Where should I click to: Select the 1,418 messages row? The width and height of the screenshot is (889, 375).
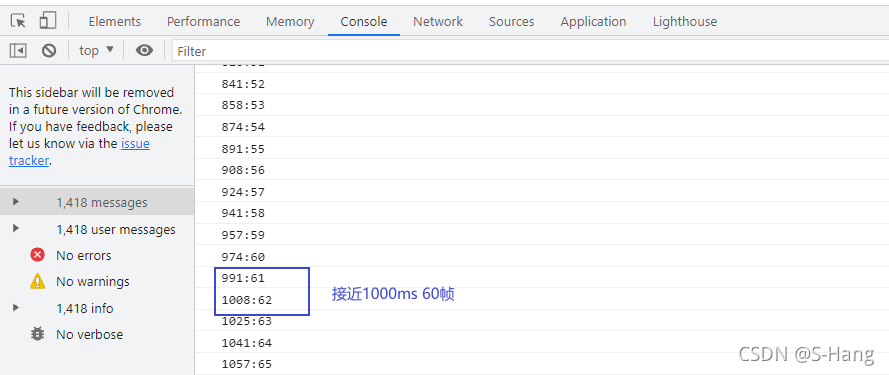[x=97, y=203]
